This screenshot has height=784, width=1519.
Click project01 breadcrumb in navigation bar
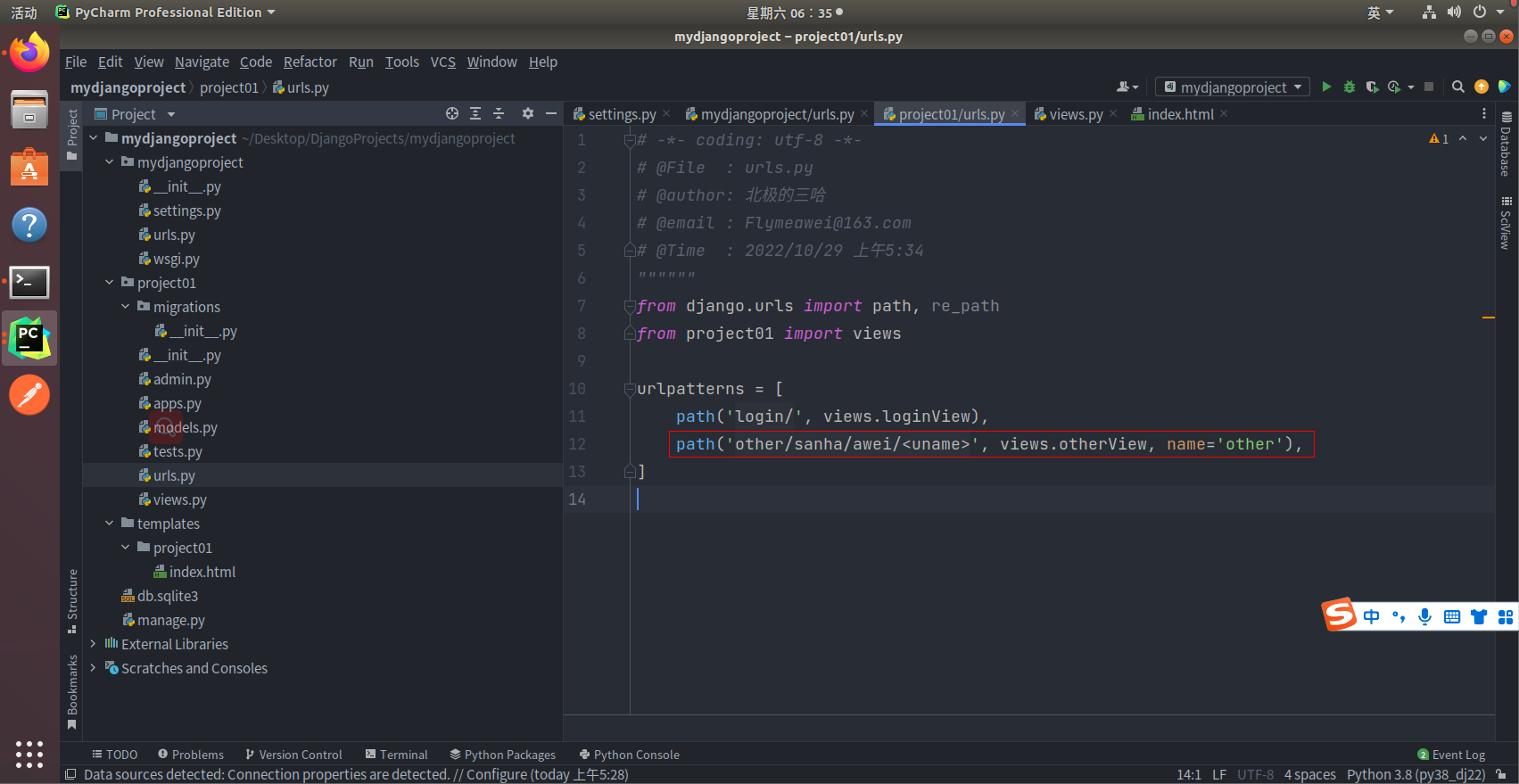[228, 87]
